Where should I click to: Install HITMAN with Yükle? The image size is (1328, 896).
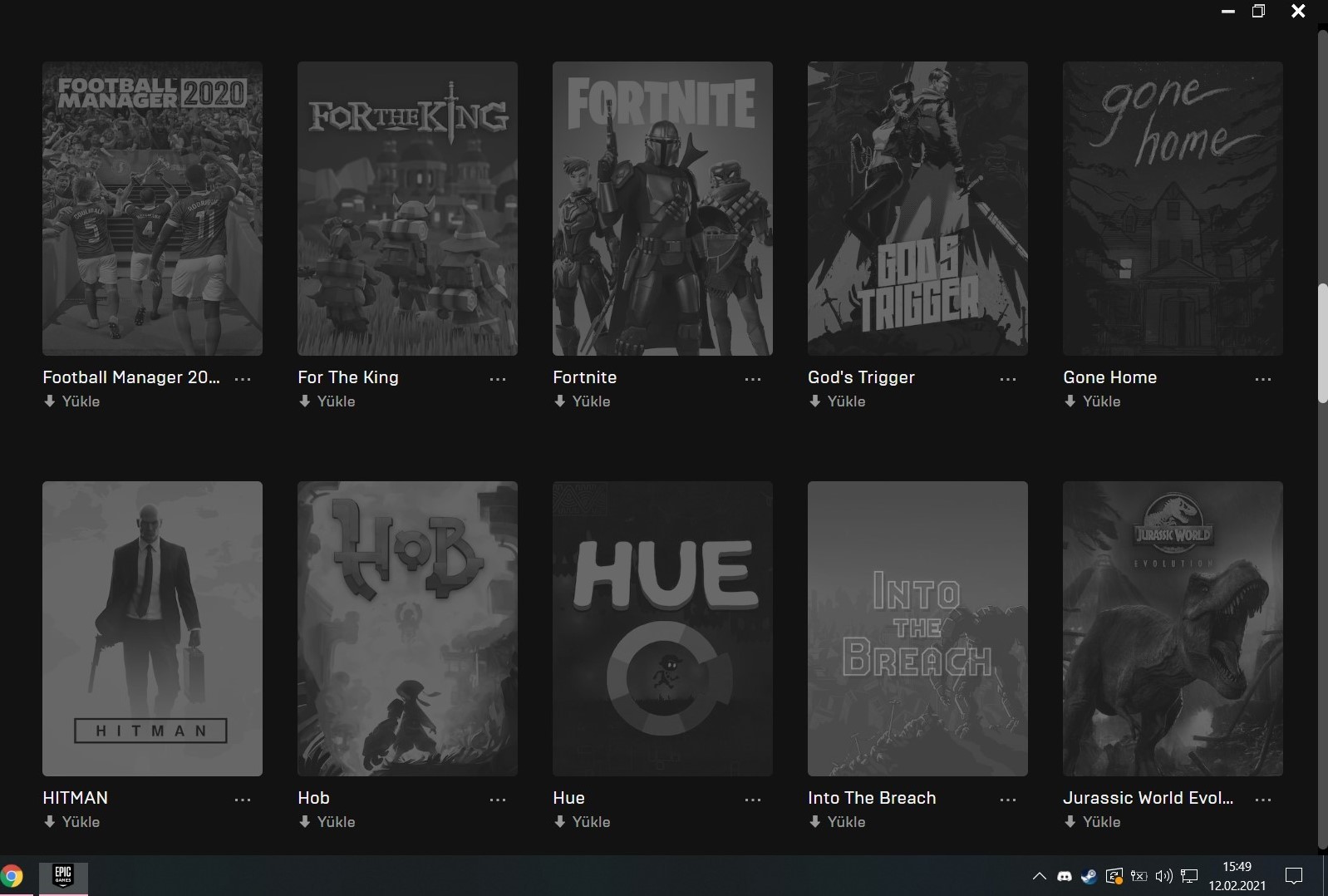(71, 822)
